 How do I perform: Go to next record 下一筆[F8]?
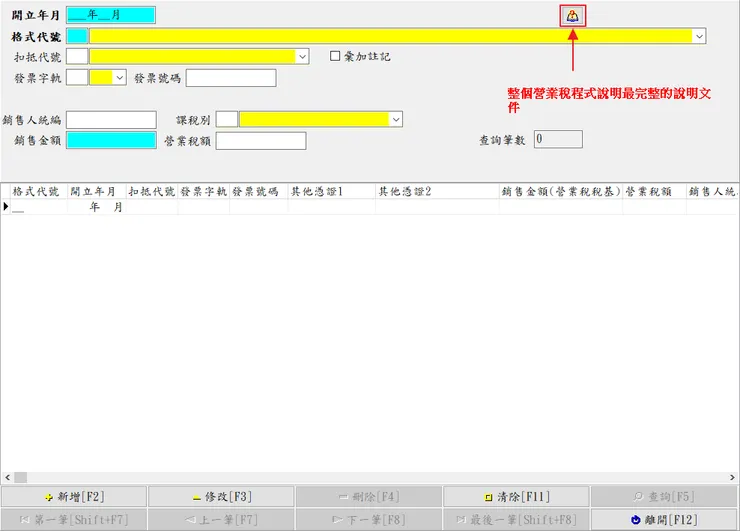coord(369,520)
